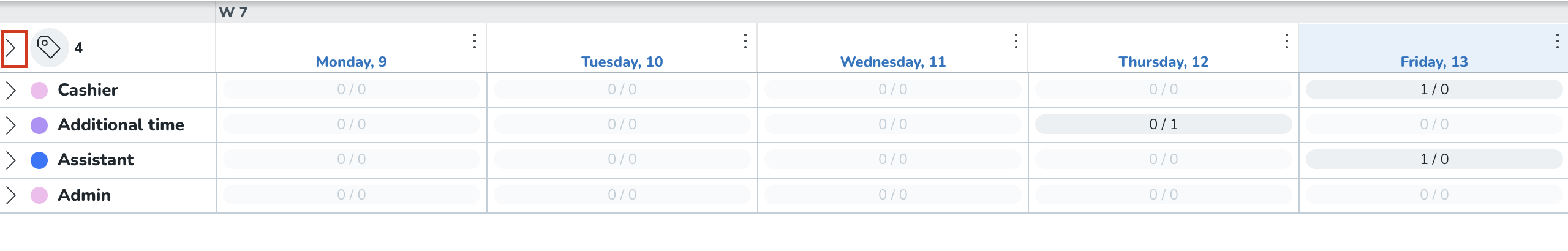
Task: Select Cashier's 1 / 0 cell on Friday
Action: pyautogui.click(x=1434, y=89)
